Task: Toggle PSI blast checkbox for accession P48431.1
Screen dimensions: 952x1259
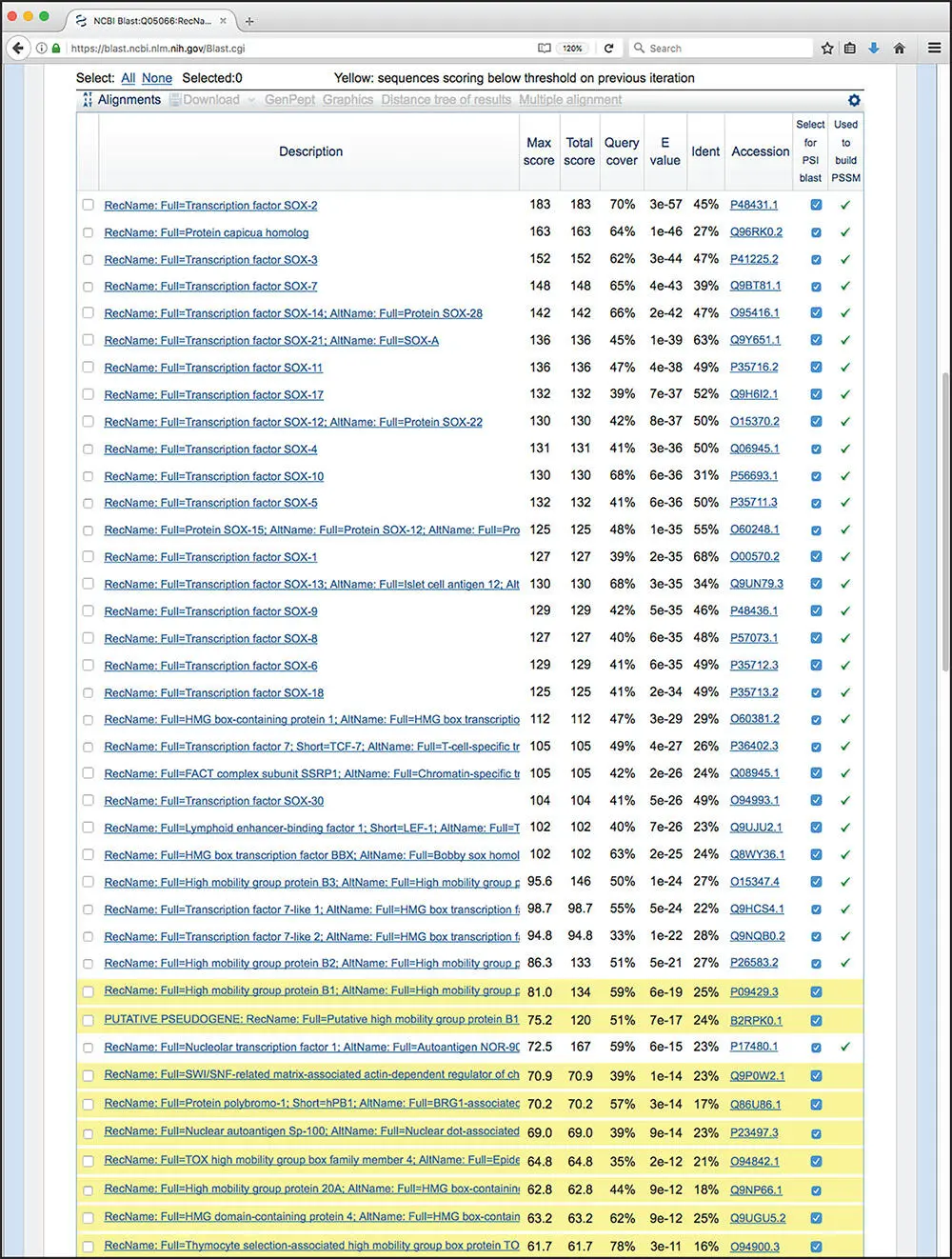Action: click(x=816, y=205)
